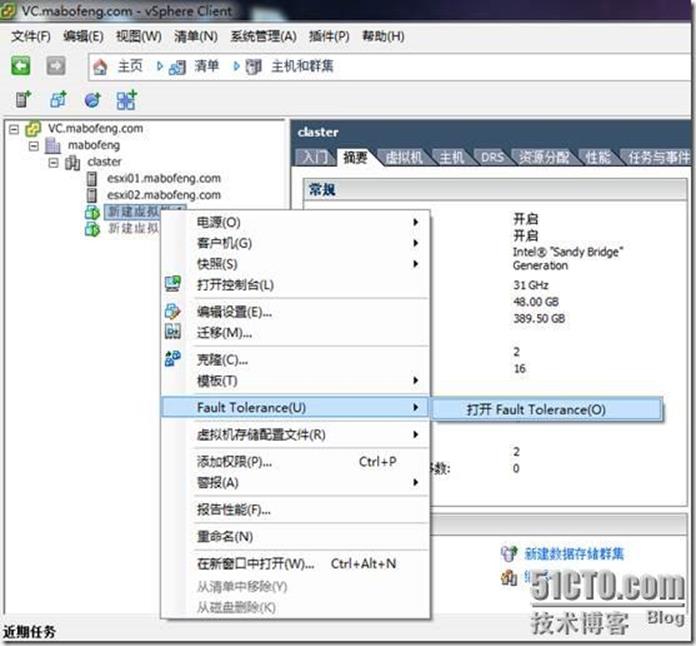696x646 pixels.
Task: Collapse the VC.mabofeng.com tree node
Action: (x=14, y=129)
